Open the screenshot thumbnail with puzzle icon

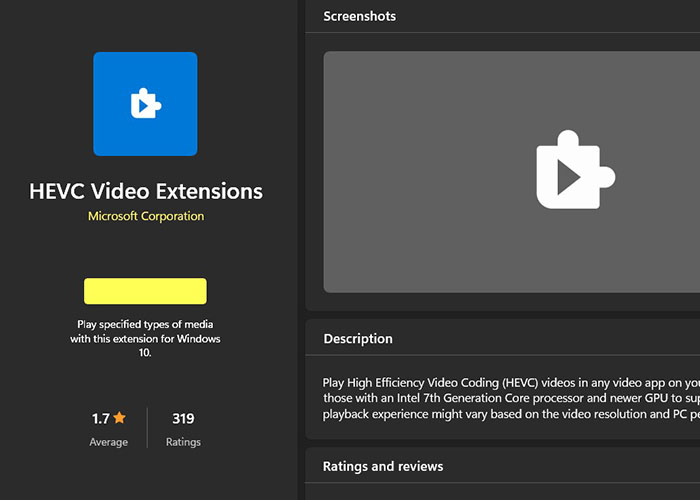[x=512, y=172]
